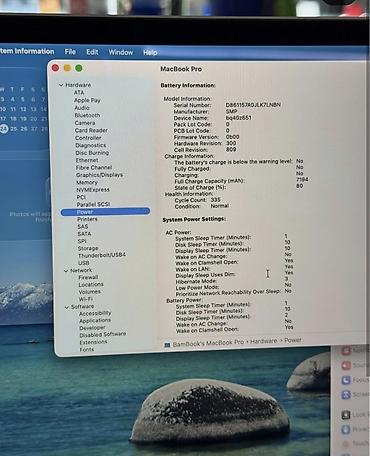The width and height of the screenshot is (370, 456).
Task: Select Apple Pay in the sidebar
Action: point(87,100)
